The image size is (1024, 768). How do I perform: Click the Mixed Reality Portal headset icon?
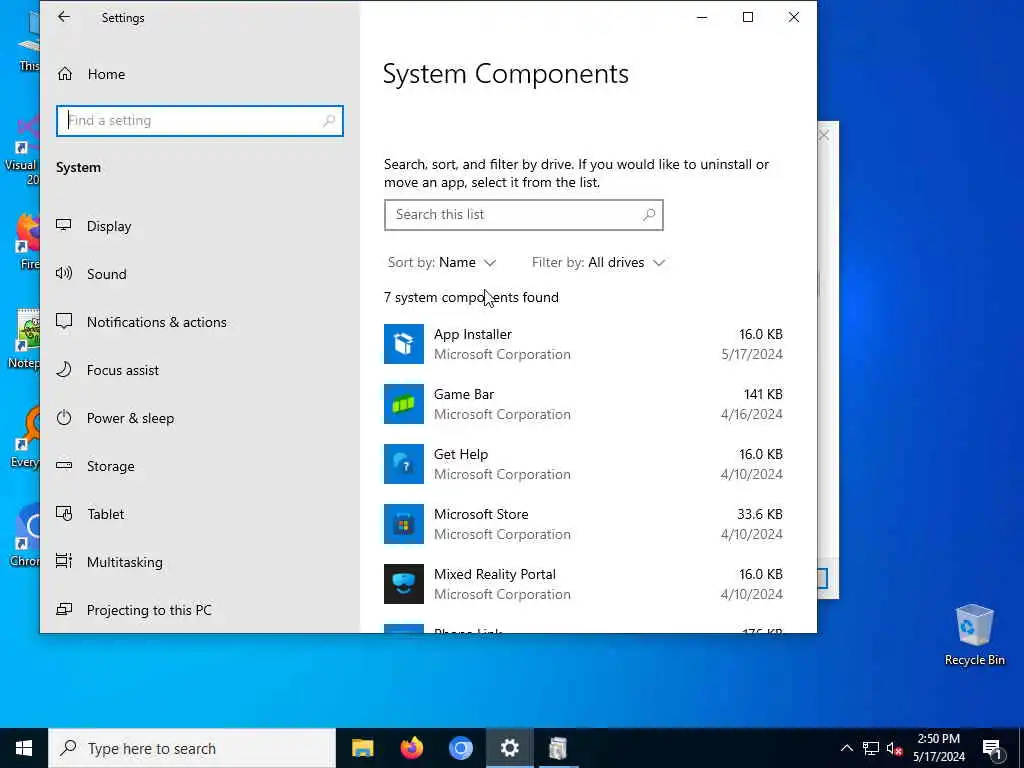(404, 584)
